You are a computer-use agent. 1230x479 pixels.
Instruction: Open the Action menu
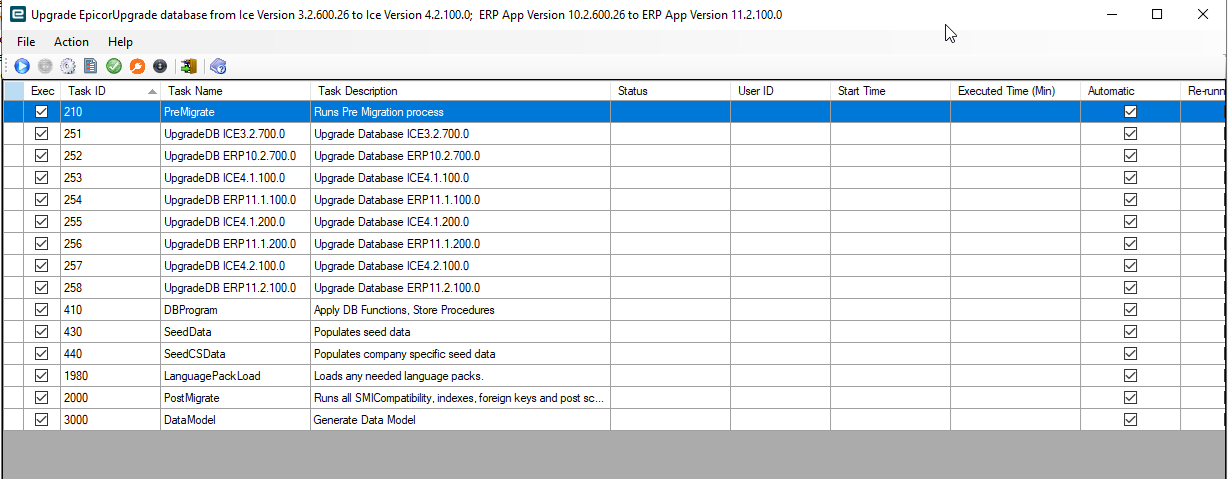click(x=71, y=42)
